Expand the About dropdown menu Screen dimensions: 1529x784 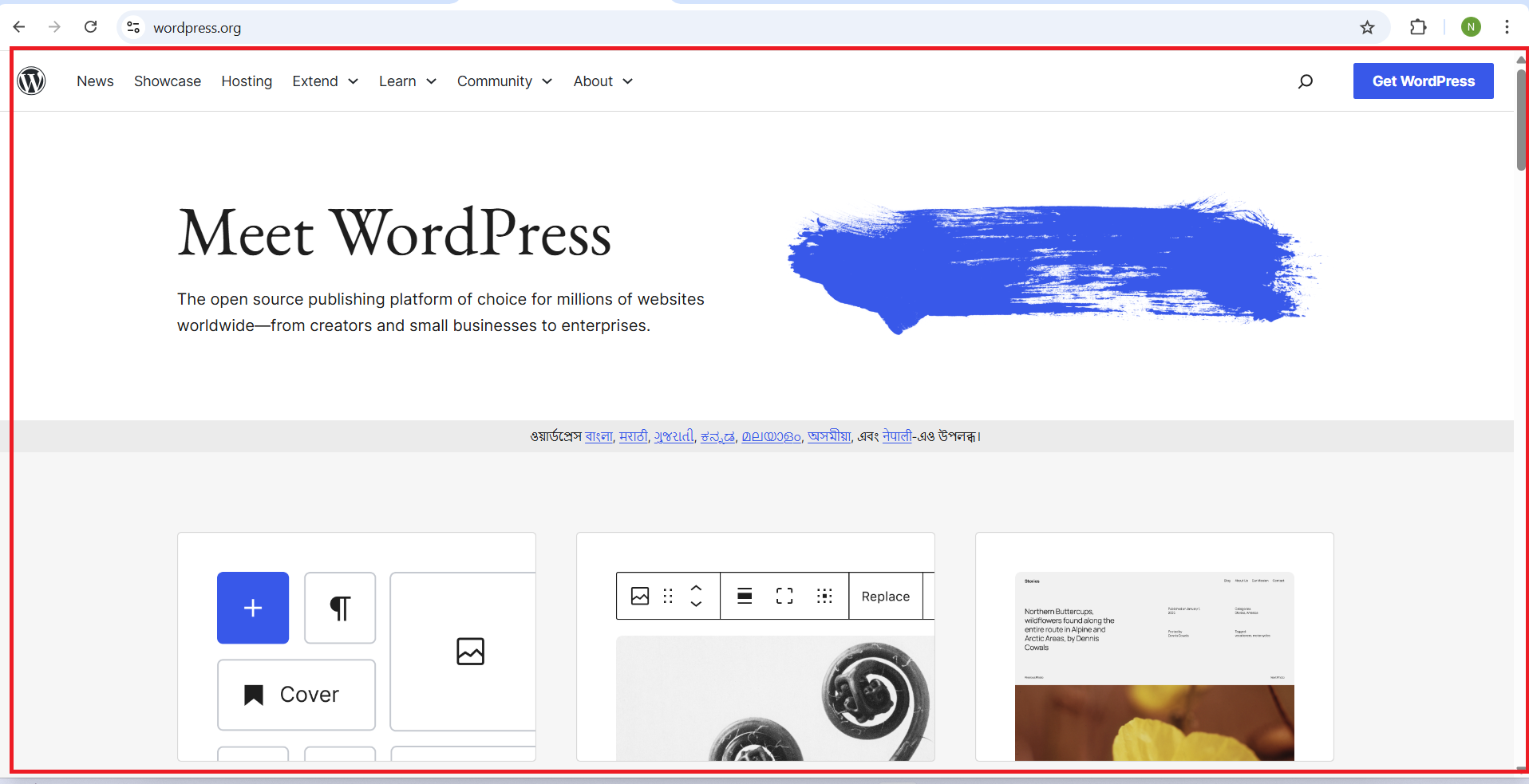click(x=603, y=81)
